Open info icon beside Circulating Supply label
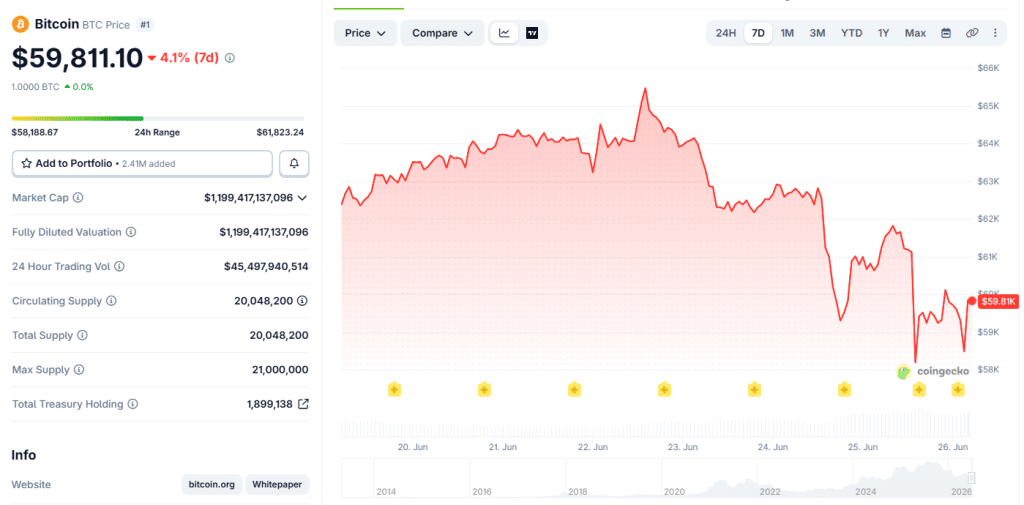Screen dimensions: 1024x505 (111, 301)
